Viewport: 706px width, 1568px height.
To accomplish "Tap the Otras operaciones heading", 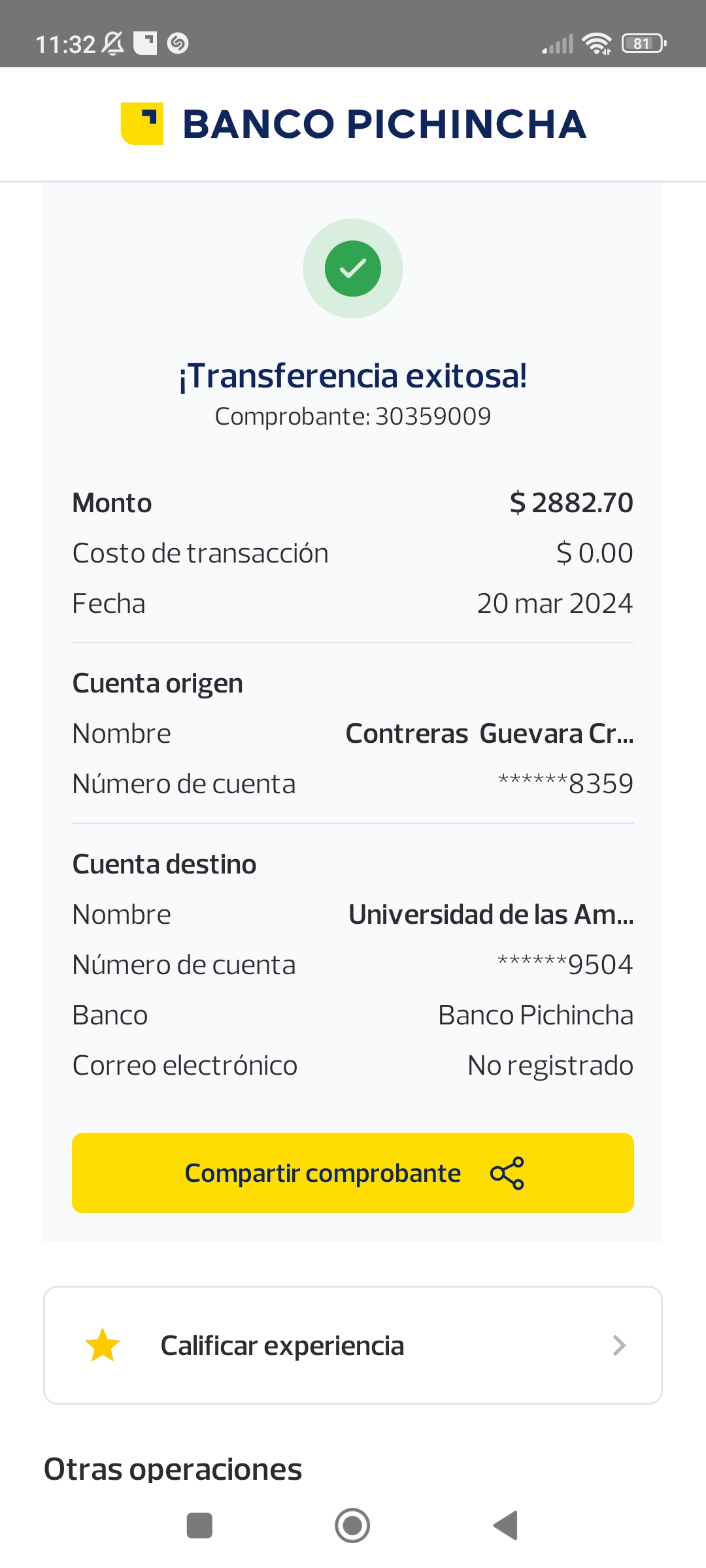I will (173, 1469).
